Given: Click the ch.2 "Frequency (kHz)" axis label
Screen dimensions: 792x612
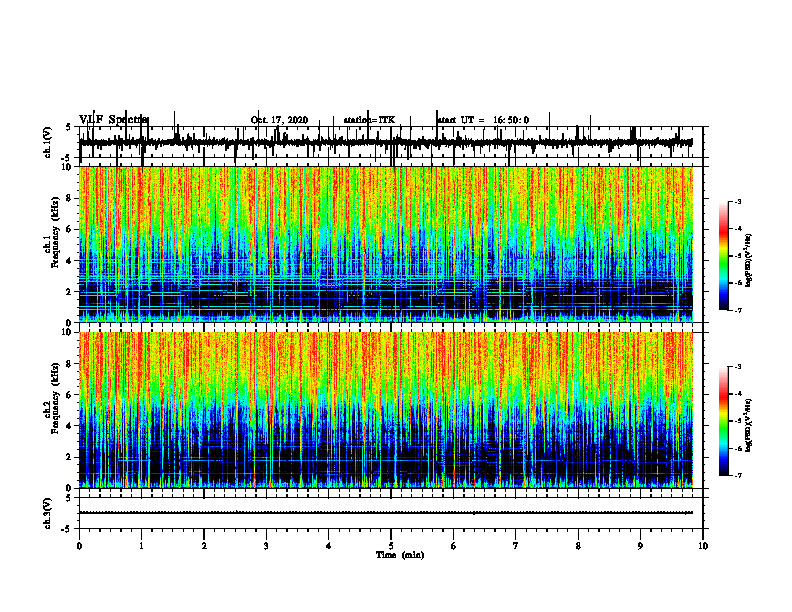Looking at the screenshot, I should (x=56, y=398).
